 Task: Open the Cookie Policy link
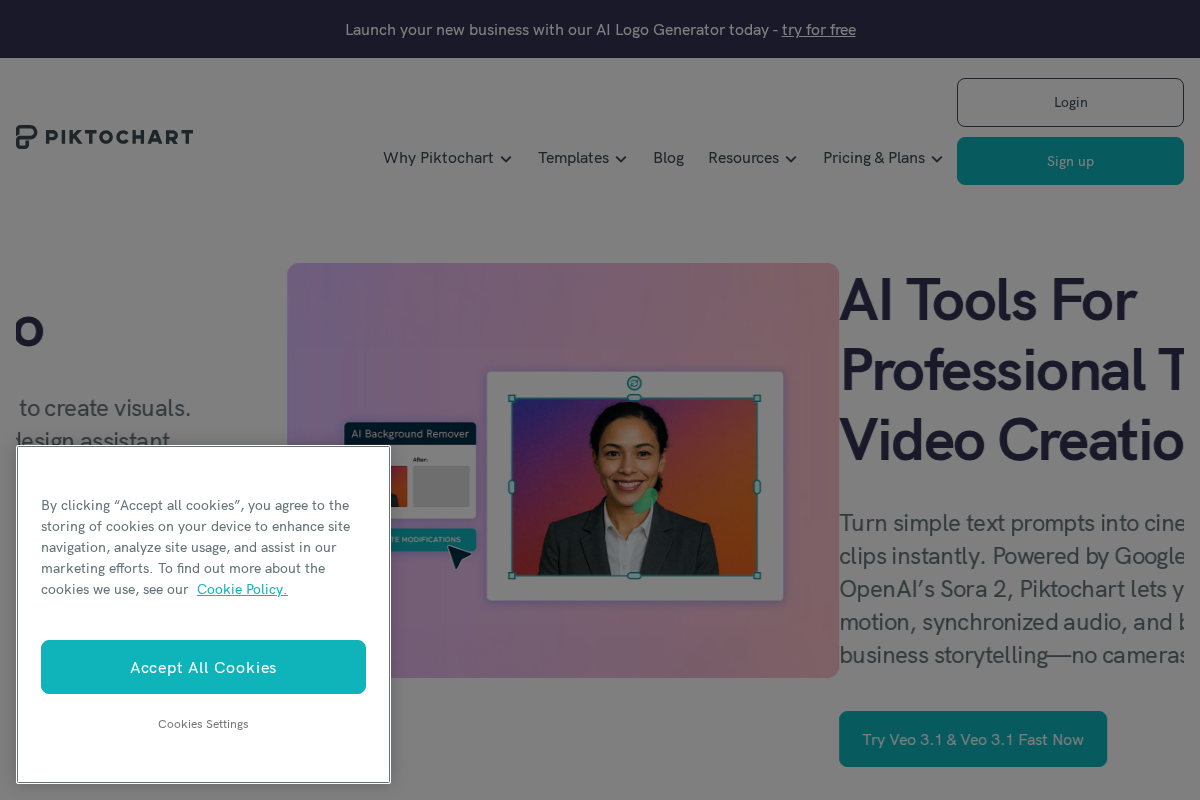[x=241, y=589]
